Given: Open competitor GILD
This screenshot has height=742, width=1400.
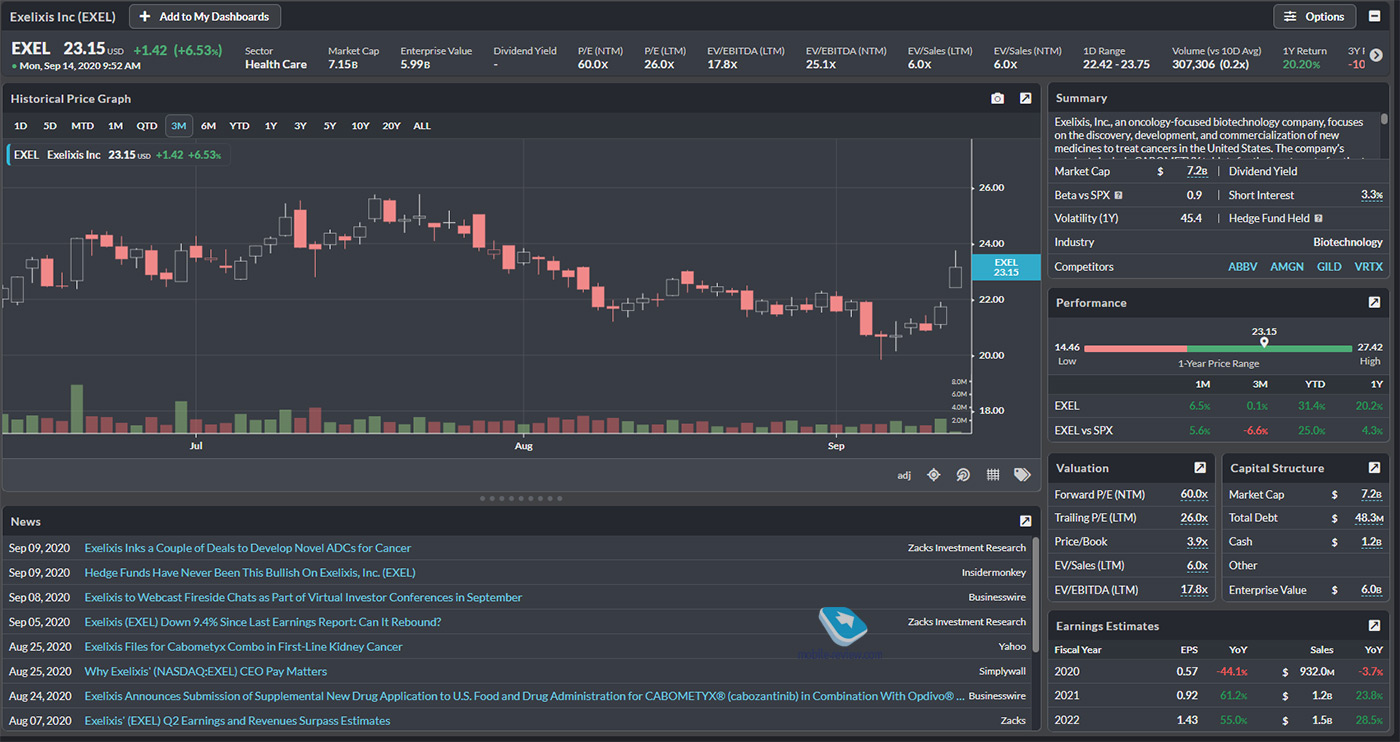Looking at the screenshot, I should tap(1329, 267).
